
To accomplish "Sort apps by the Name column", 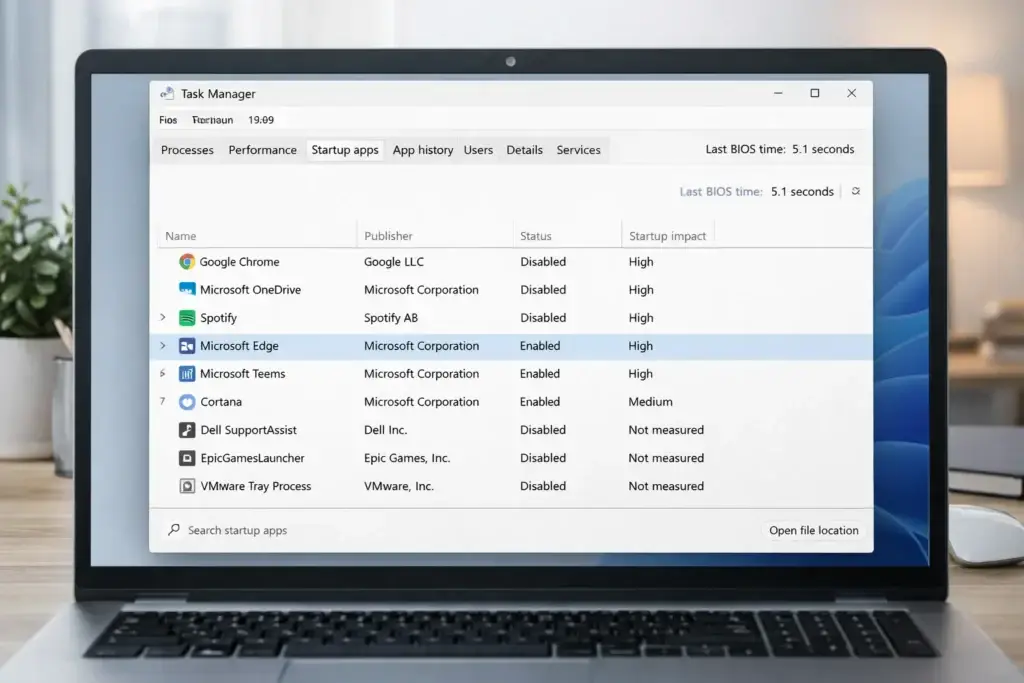I will (181, 236).
